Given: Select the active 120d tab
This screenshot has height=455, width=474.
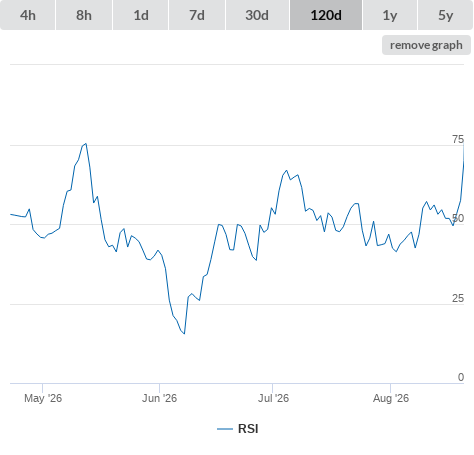Looking at the screenshot, I should [326, 15].
